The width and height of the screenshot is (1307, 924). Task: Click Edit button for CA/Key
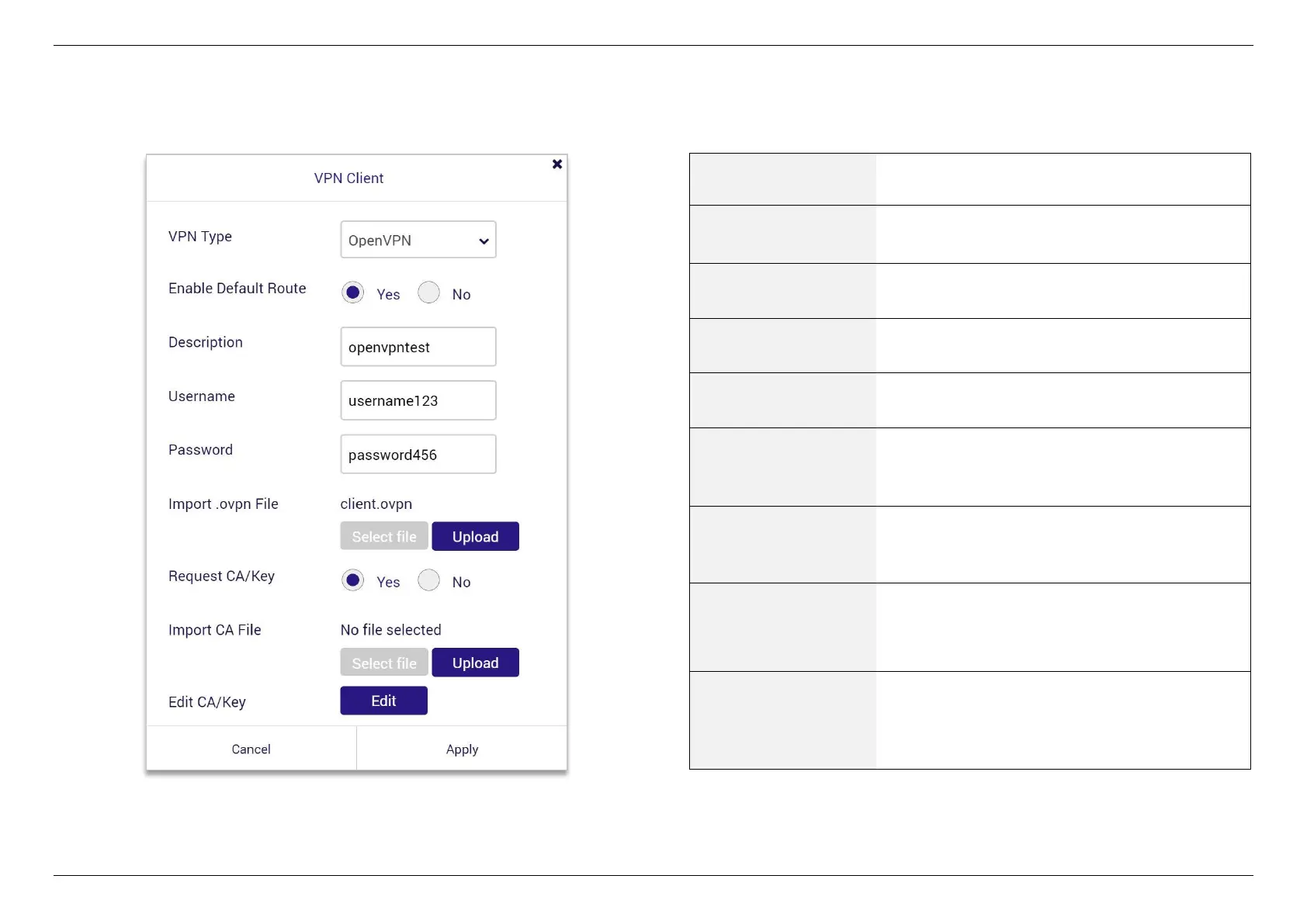tap(383, 701)
